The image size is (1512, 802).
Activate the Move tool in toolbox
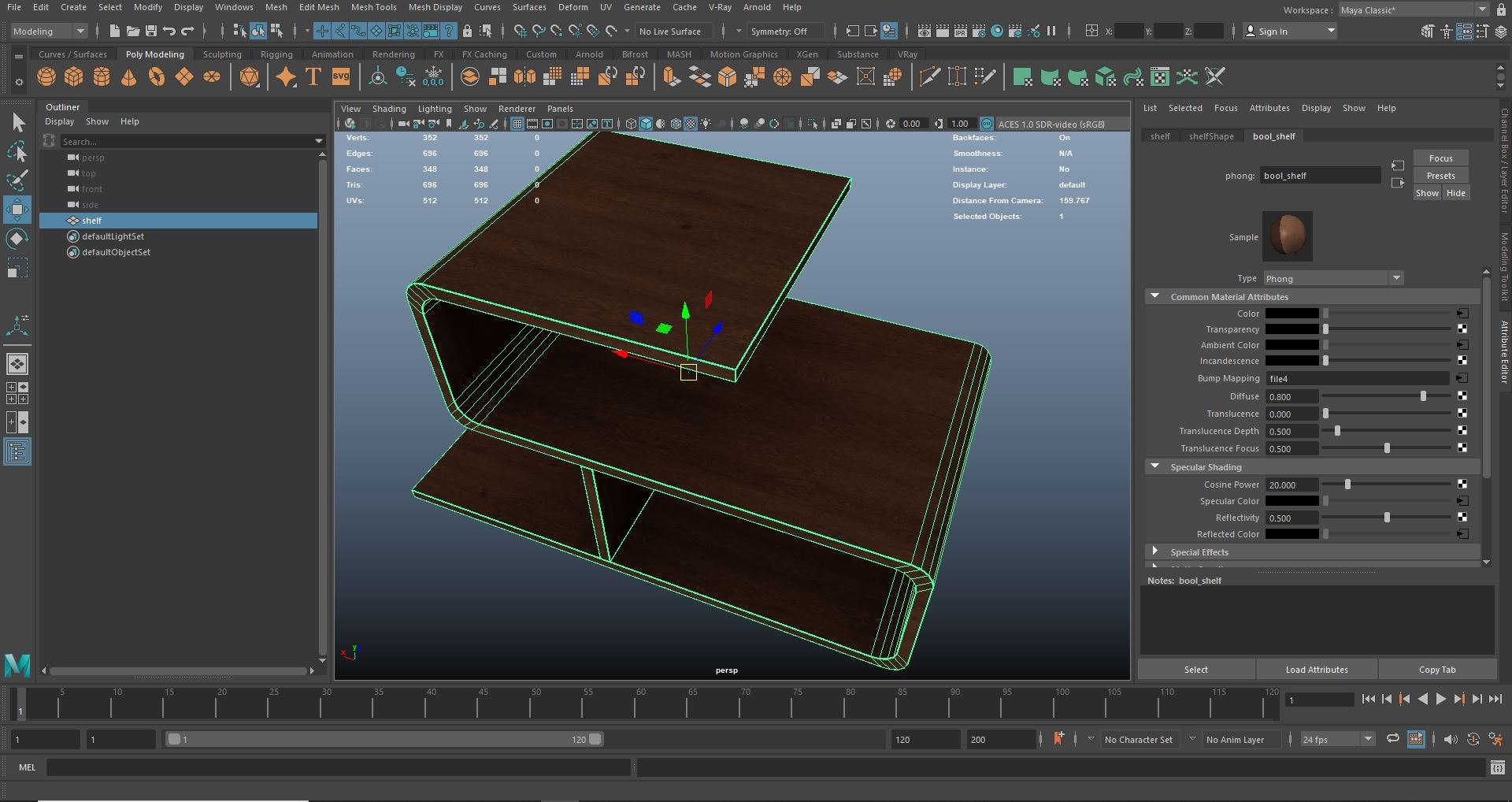[17, 210]
